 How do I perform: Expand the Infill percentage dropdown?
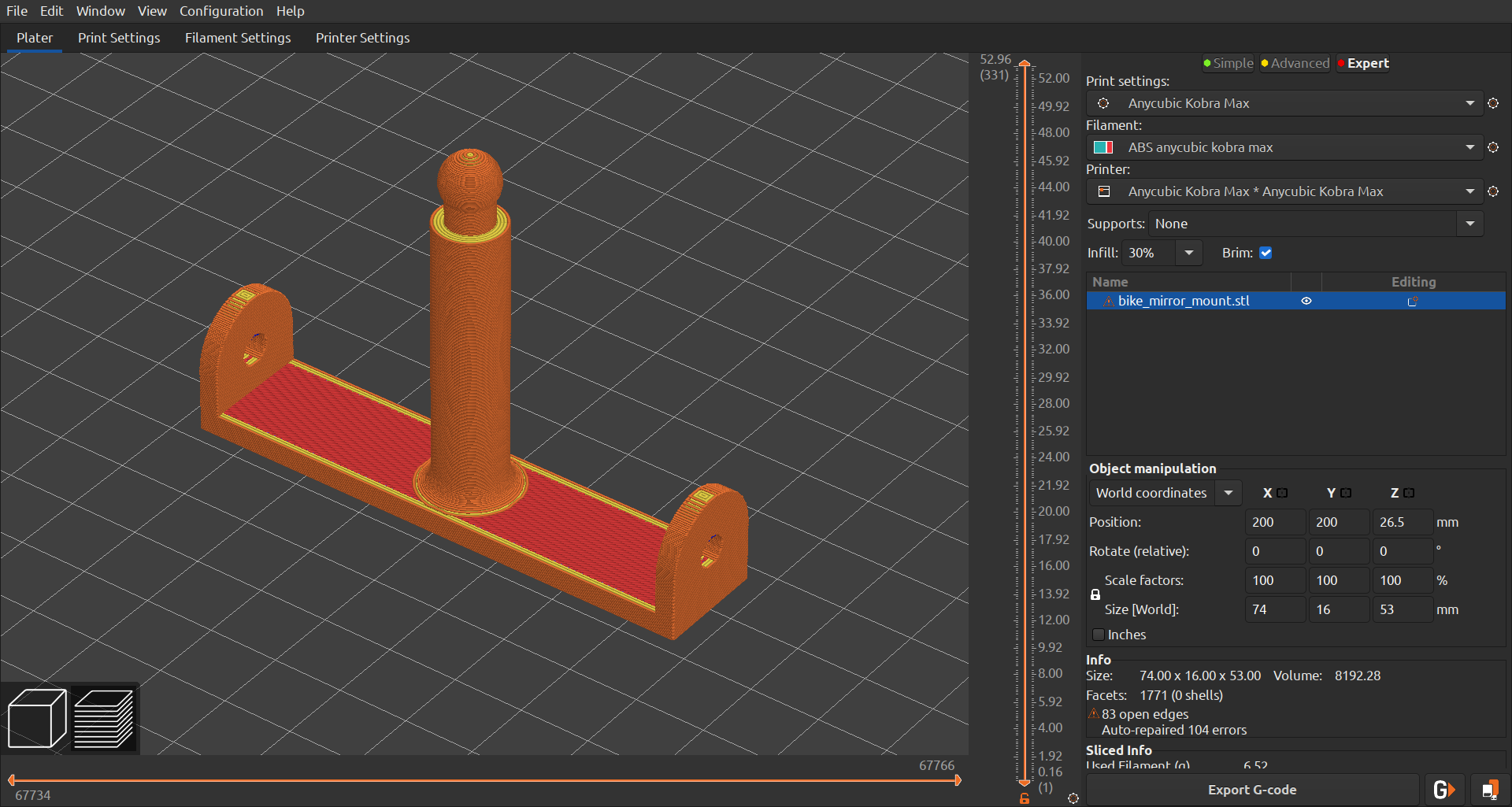tap(1188, 253)
